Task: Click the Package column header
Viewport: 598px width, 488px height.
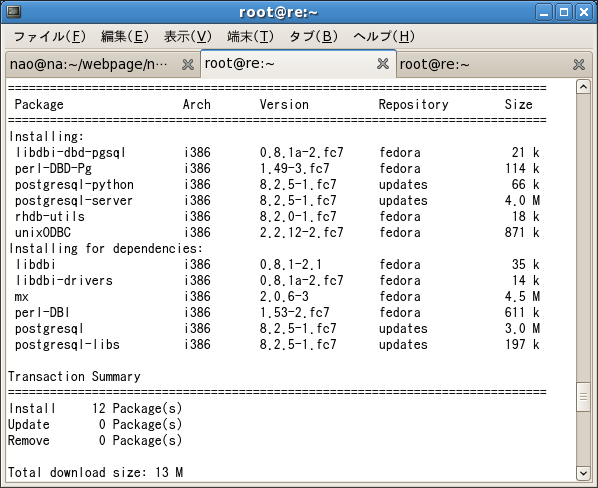Action: [x=39, y=104]
